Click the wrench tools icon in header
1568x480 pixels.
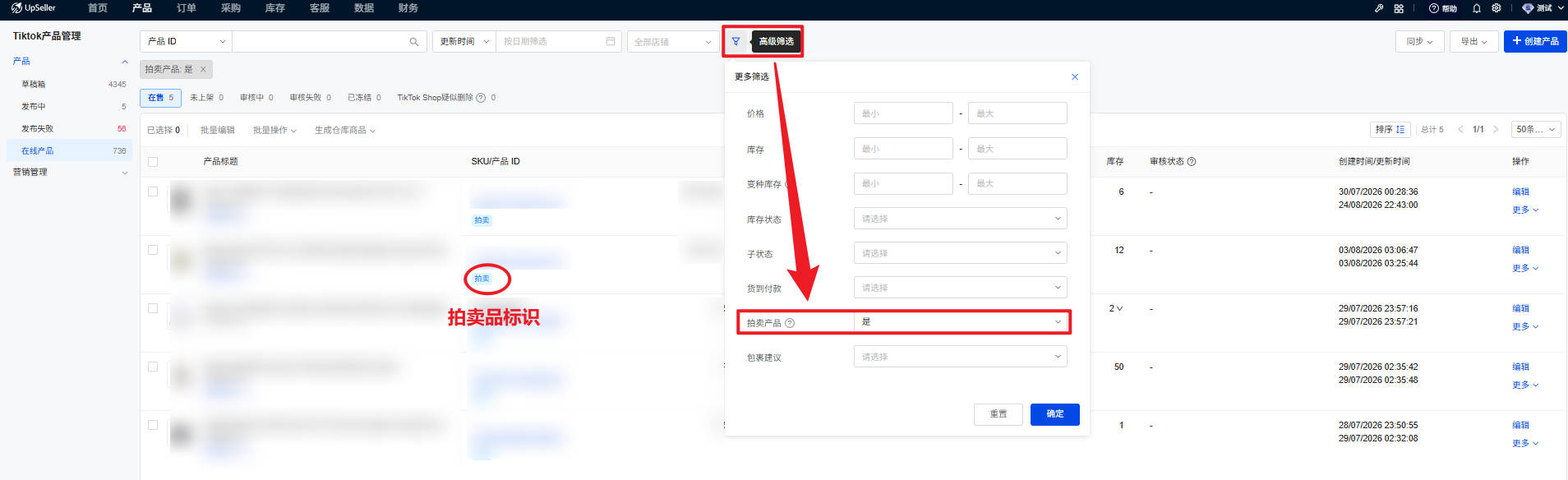point(1379,8)
